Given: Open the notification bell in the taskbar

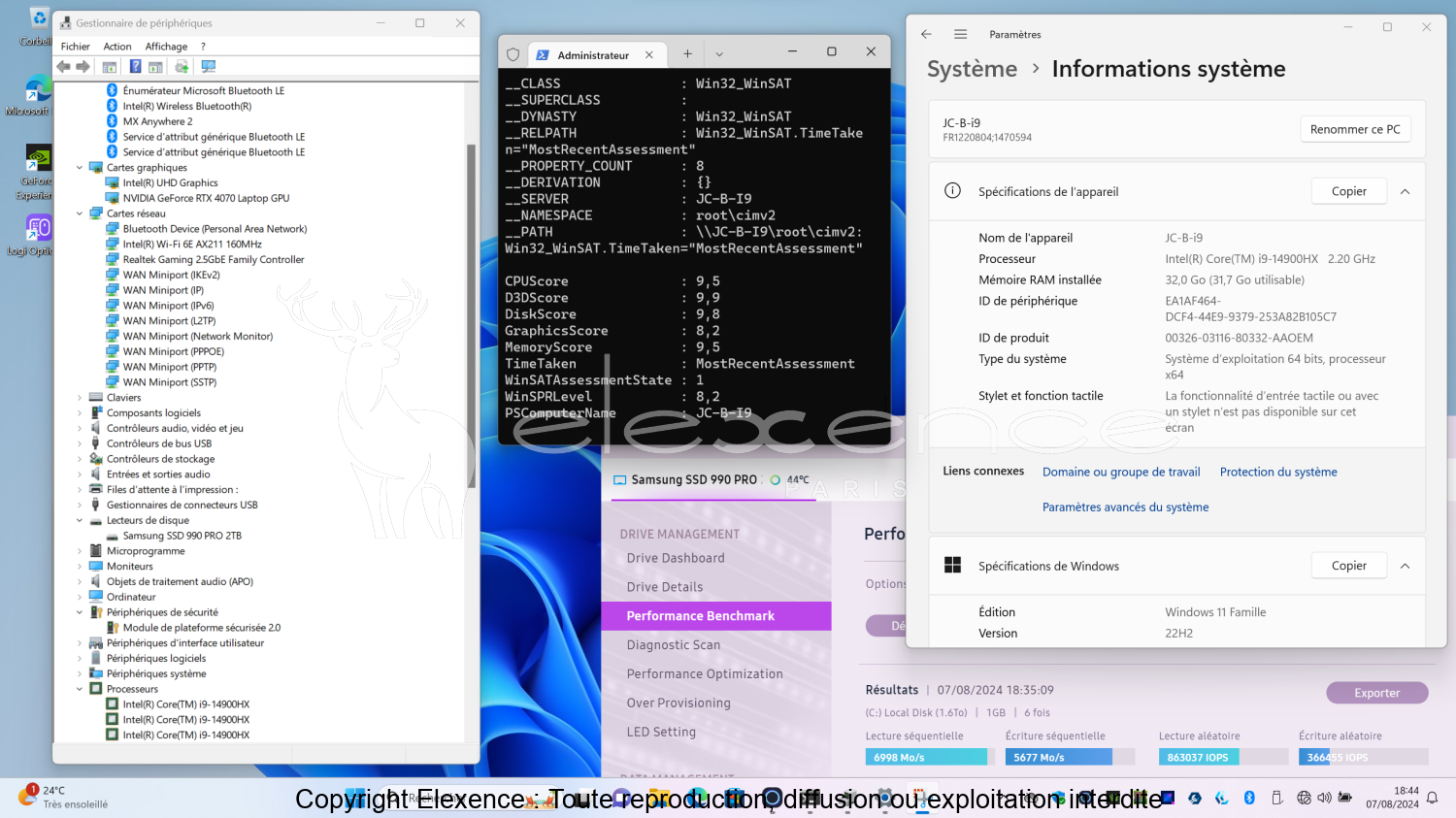Looking at the screenshot, I should [x=1433, y=798].
